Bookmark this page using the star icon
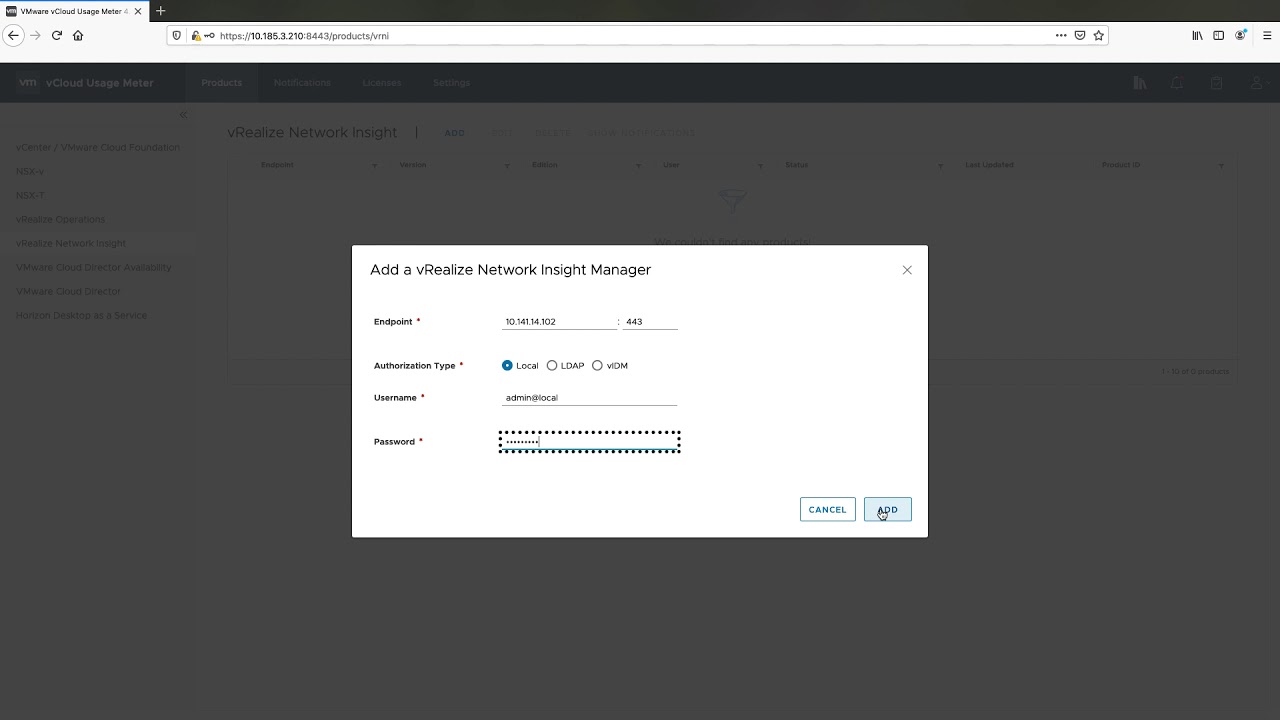 coord(1098,35)
